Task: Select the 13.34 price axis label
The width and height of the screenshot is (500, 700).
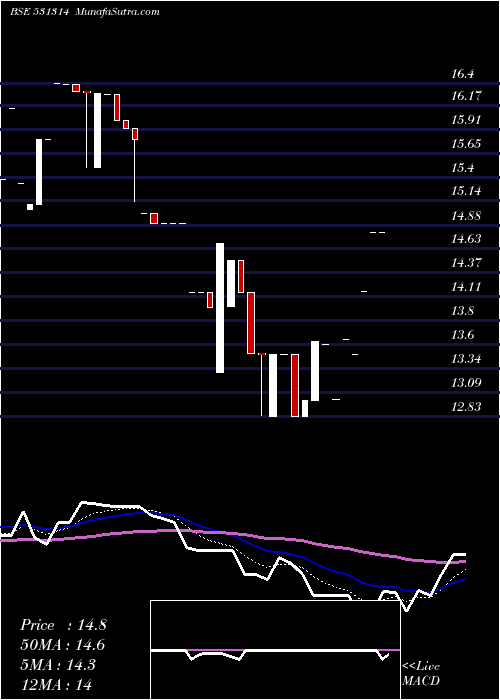Action: (467, 358)
